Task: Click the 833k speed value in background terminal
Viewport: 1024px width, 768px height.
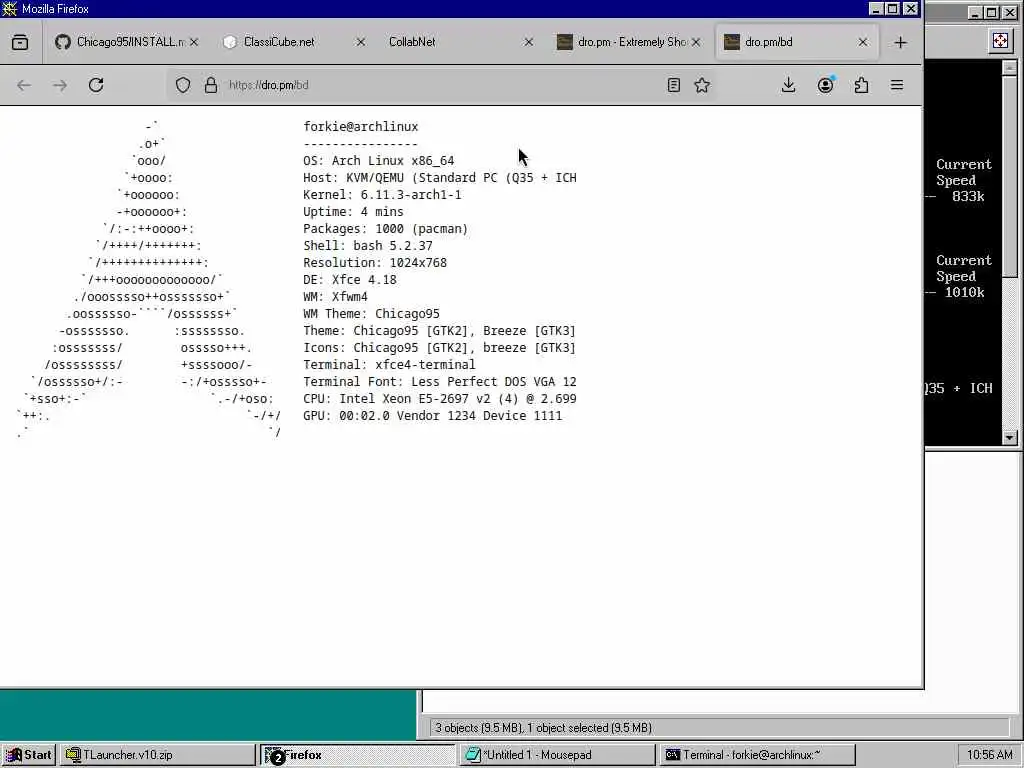Action: (968, 197)
